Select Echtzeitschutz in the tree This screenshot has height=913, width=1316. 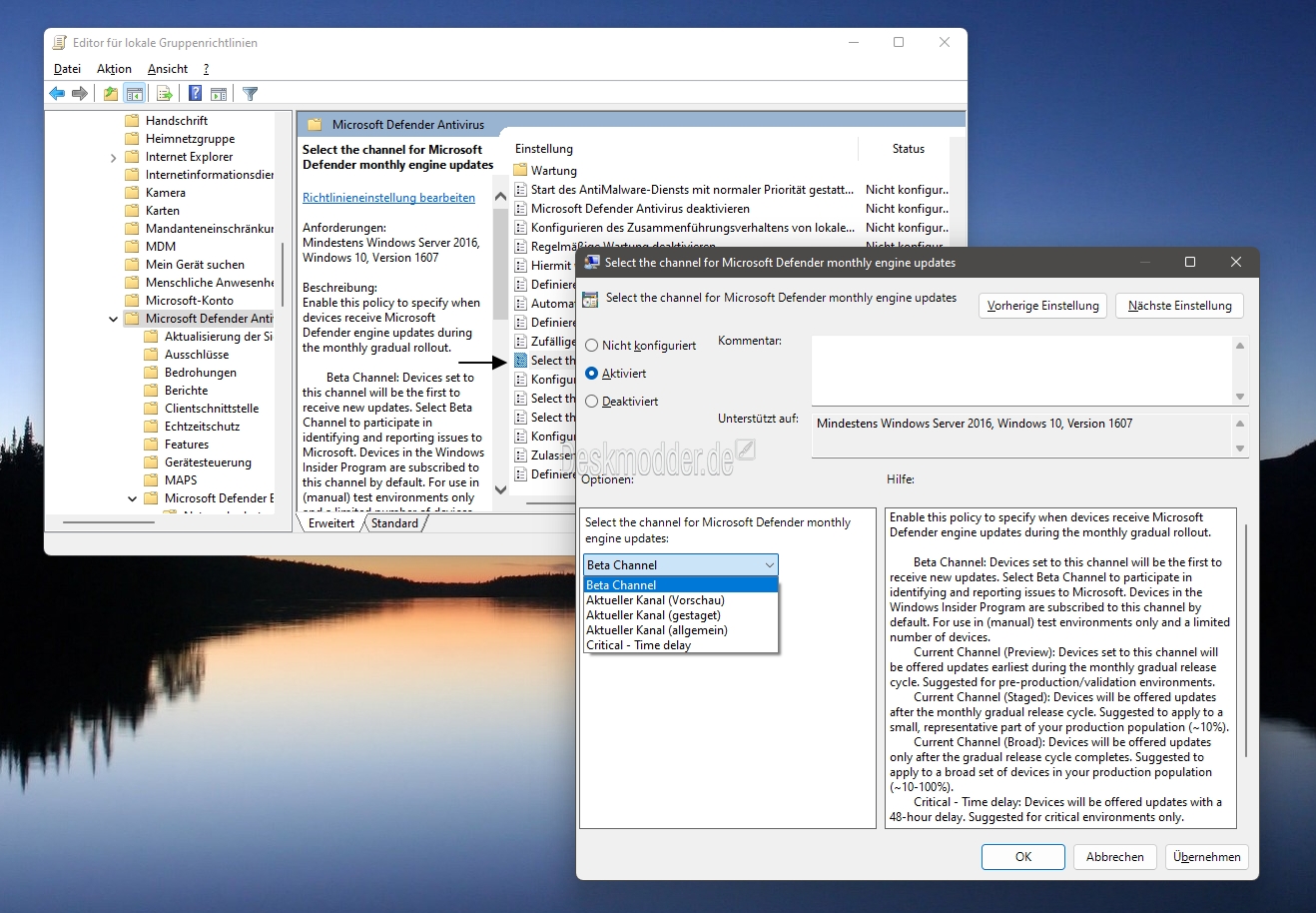(203, 427)
